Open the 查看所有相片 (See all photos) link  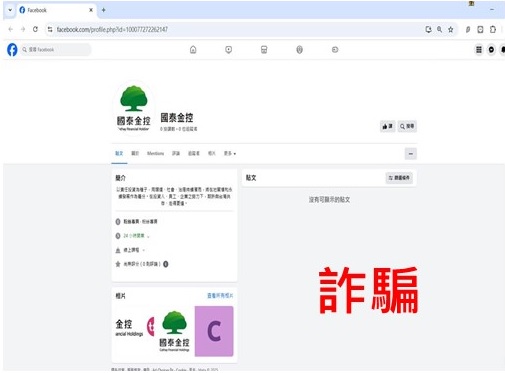[220, 295]
